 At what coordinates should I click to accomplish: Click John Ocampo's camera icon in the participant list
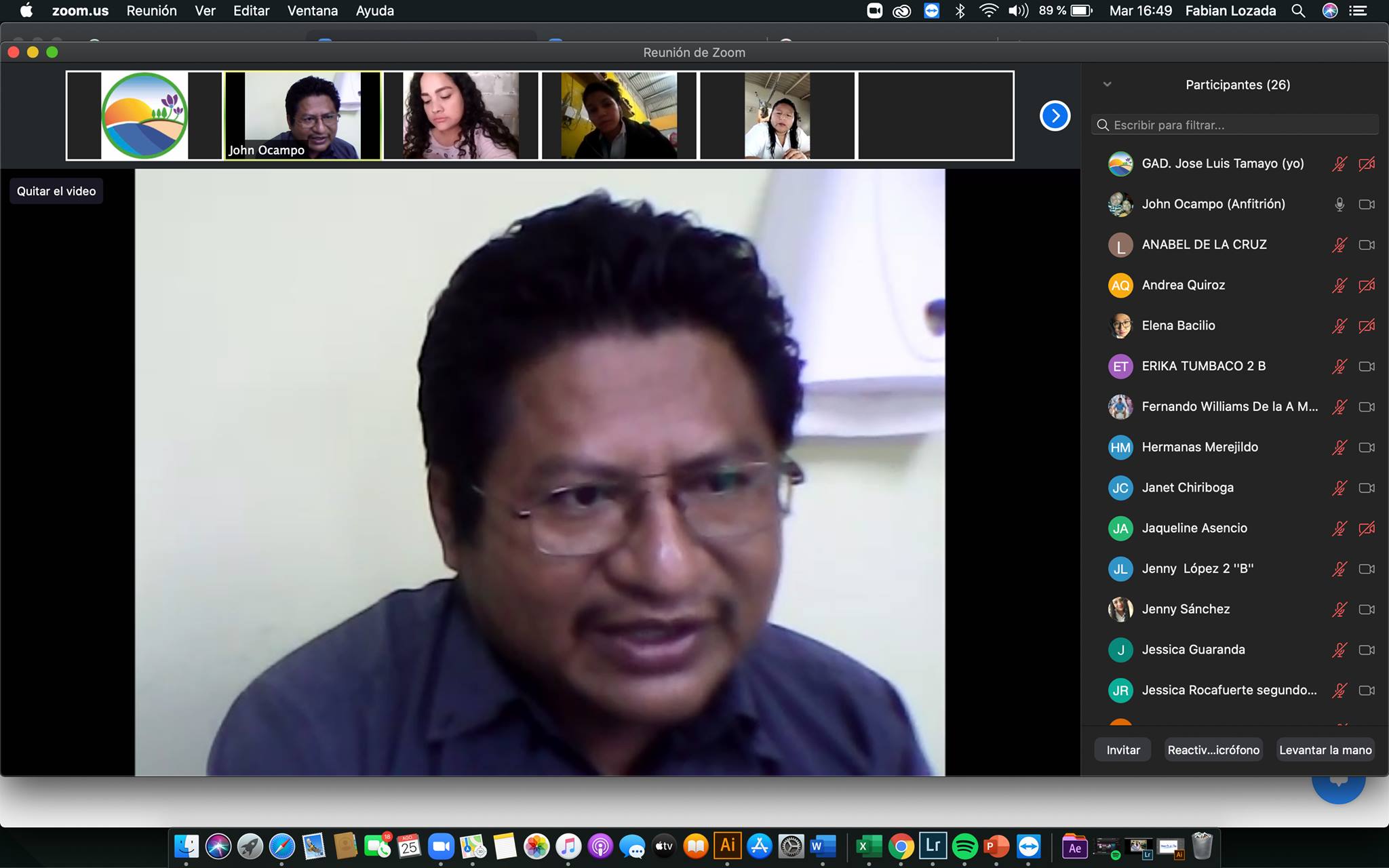1367,204
